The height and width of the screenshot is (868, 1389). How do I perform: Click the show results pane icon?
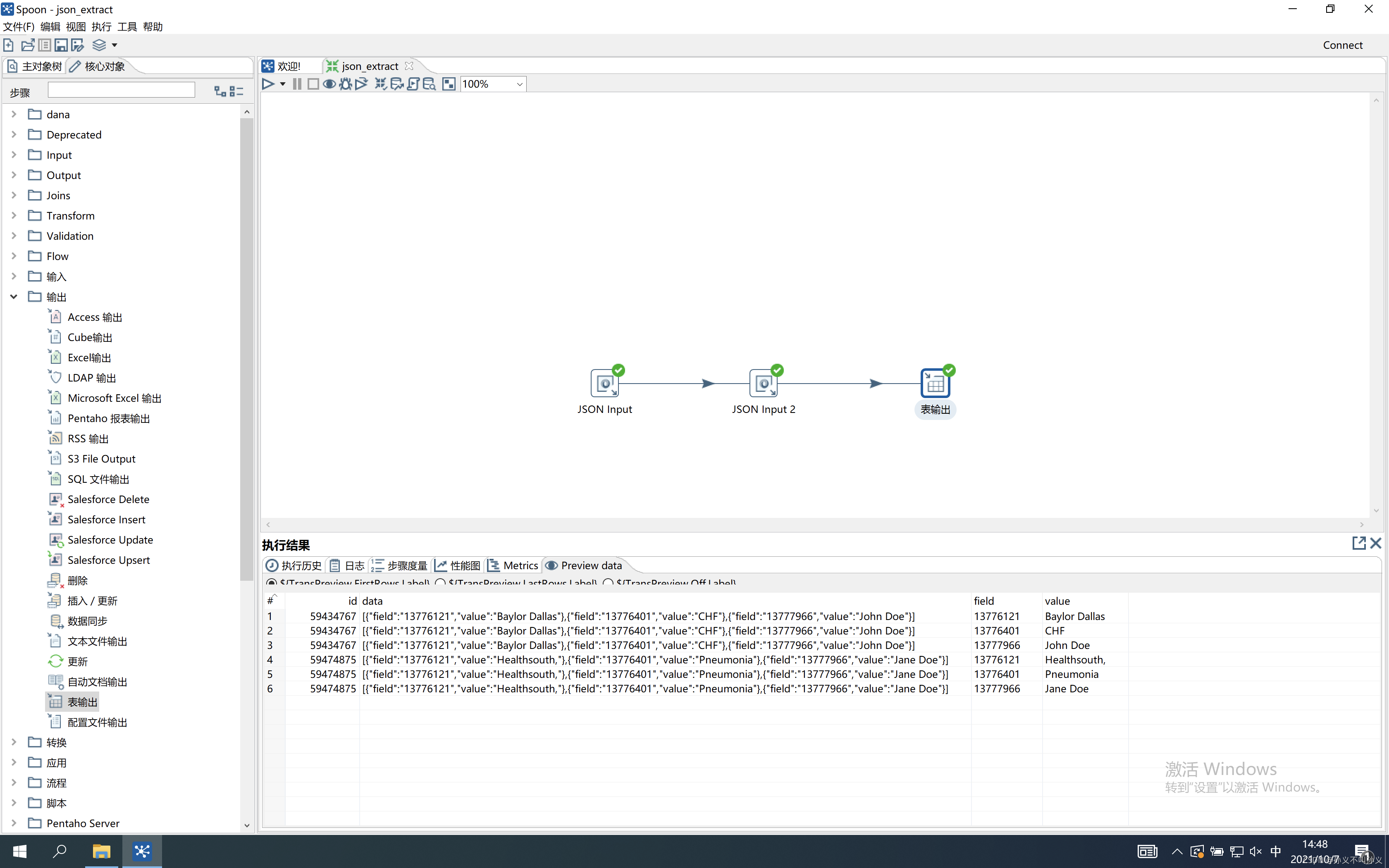pos(449,84)
